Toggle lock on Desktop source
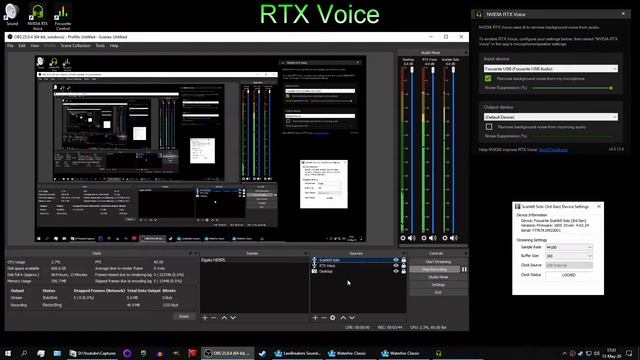This screenshot has width=640, height=360. 404,271
